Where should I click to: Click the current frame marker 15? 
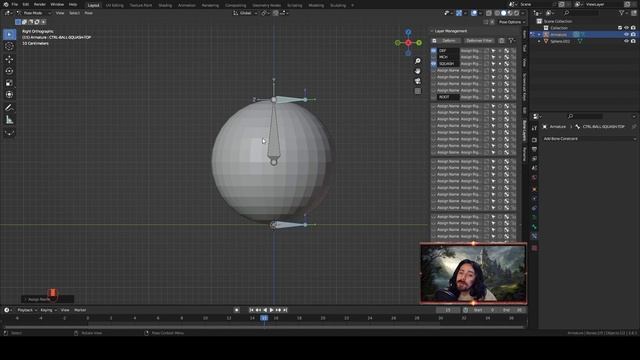point(264,318)
